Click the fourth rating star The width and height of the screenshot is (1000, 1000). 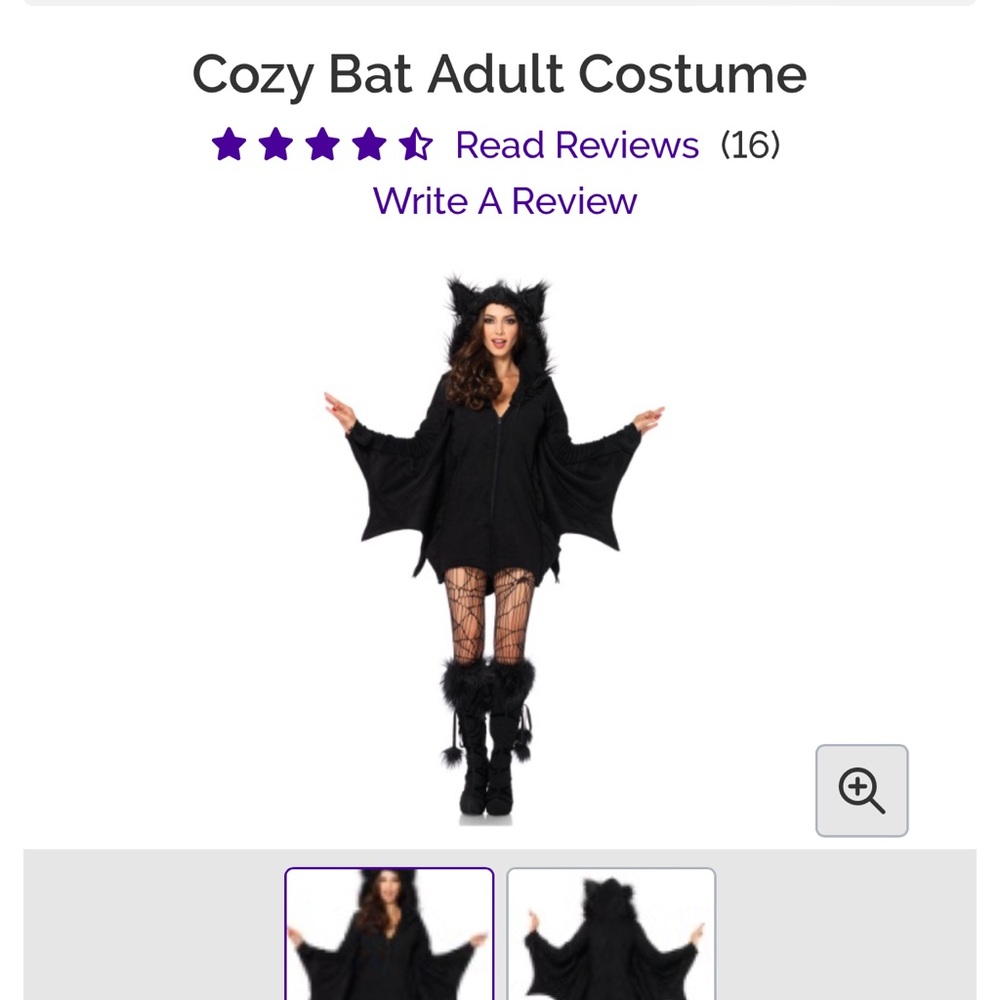[369, 145]
